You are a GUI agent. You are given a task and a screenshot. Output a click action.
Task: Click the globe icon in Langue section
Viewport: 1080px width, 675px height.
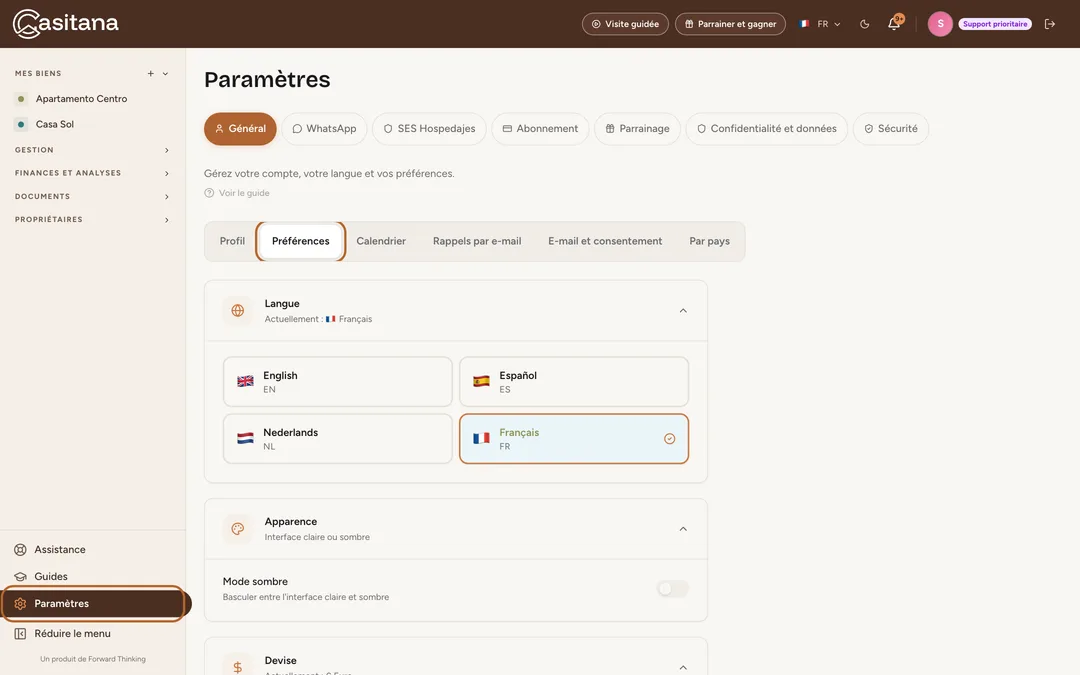coord(238,311)
